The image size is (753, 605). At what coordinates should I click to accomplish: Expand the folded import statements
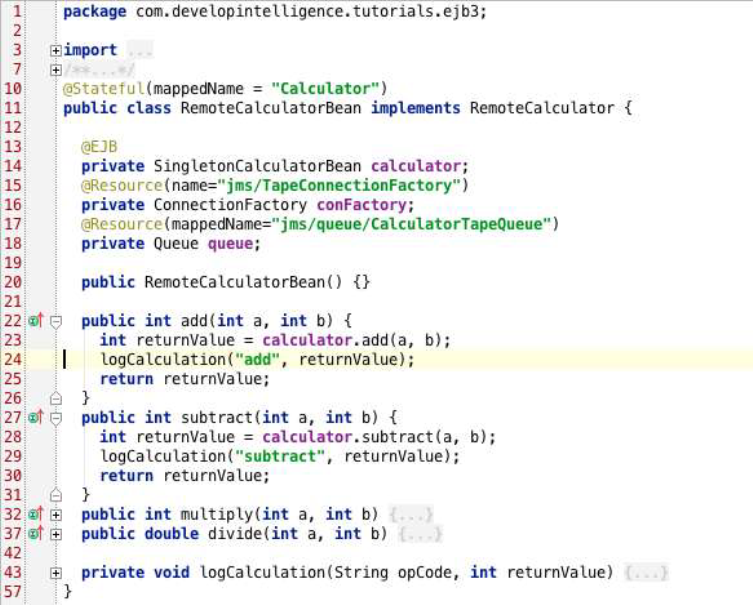(x=56, y=50)
